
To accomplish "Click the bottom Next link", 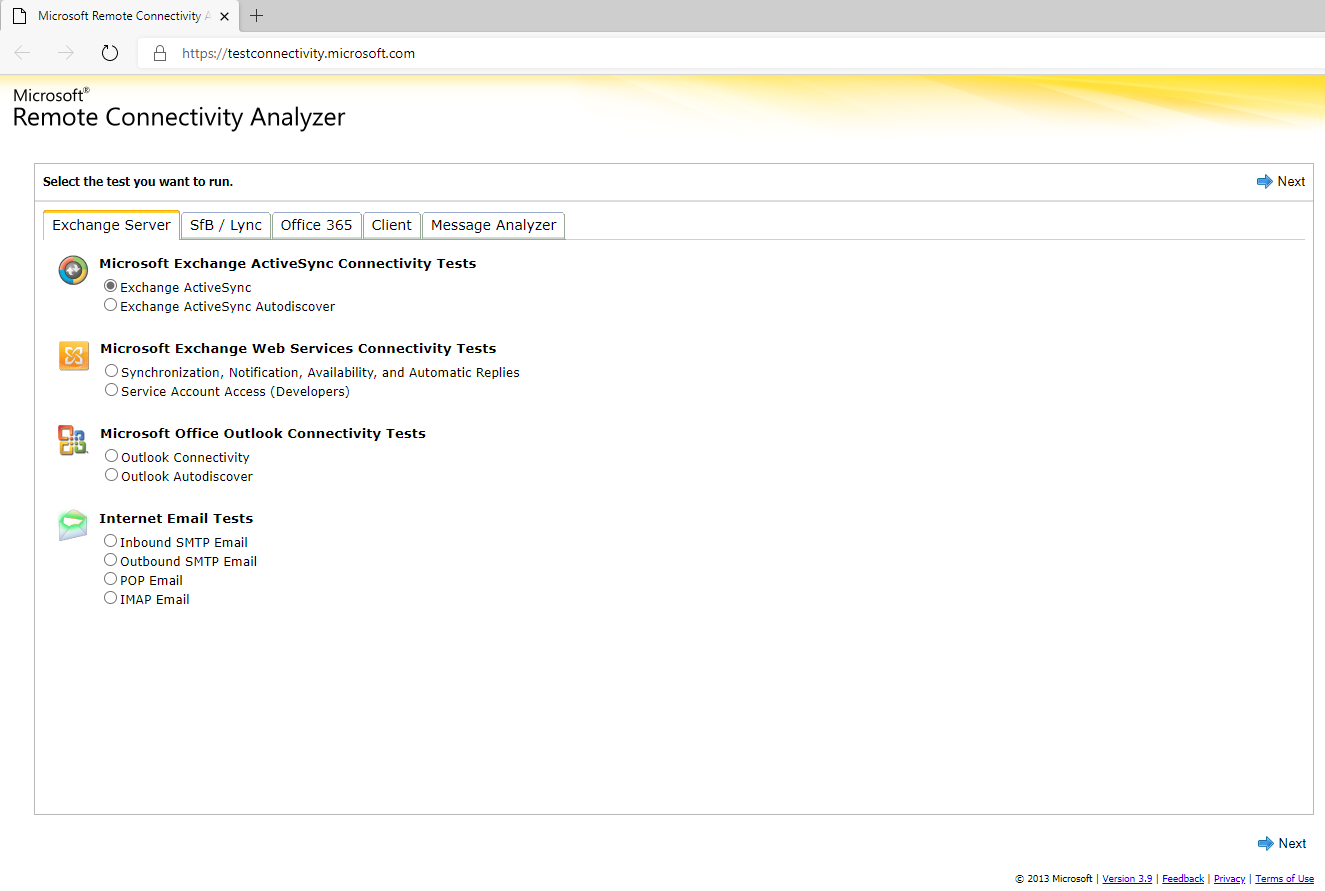I will click(x=1292, y=843).
